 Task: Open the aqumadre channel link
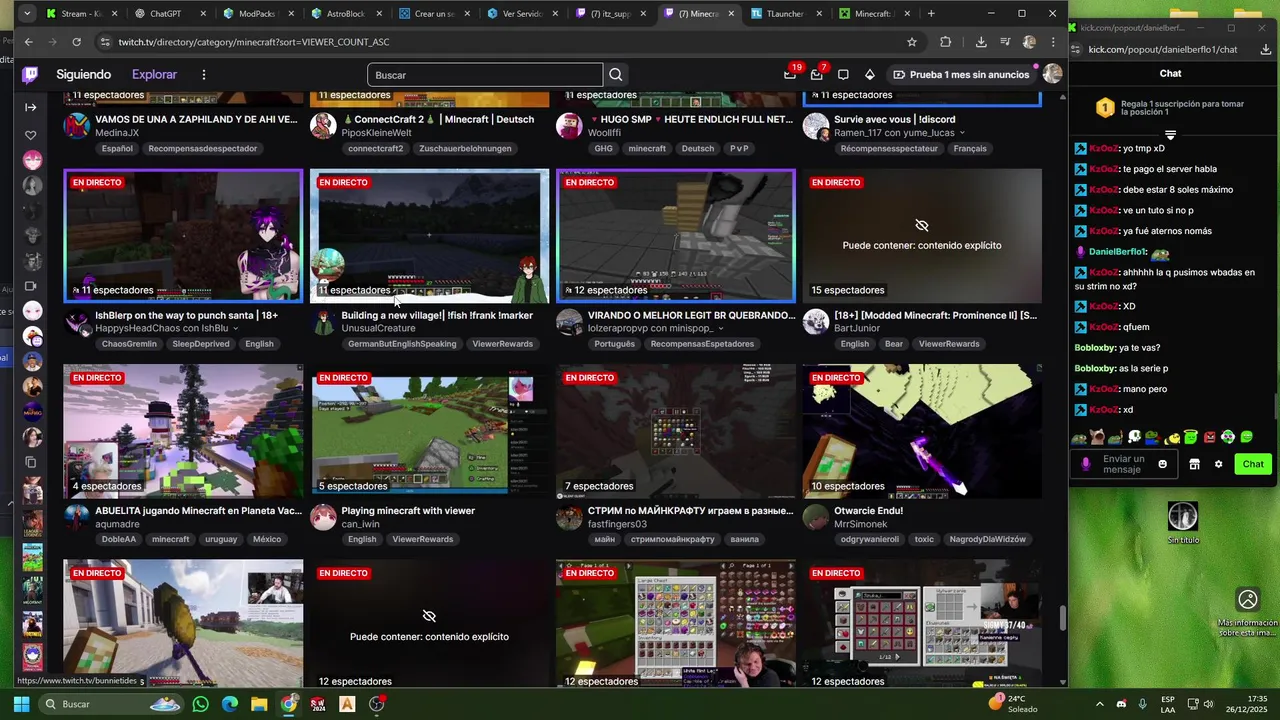[117, 524]
